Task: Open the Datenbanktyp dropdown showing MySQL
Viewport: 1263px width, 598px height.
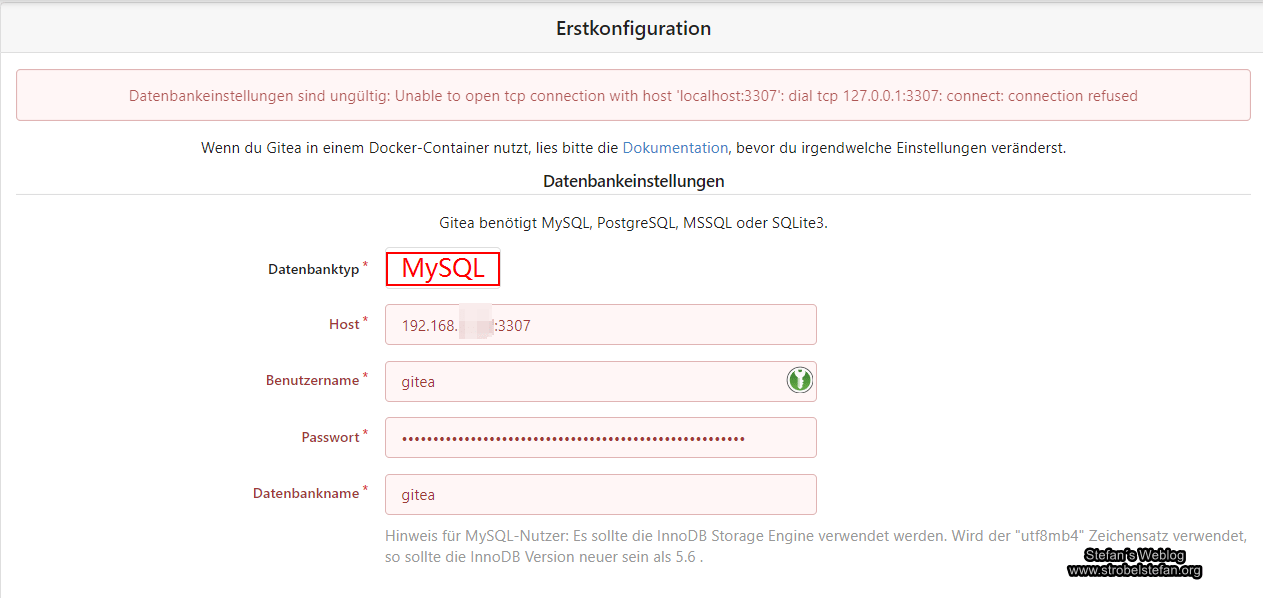Action: click(x=442, y=268)
